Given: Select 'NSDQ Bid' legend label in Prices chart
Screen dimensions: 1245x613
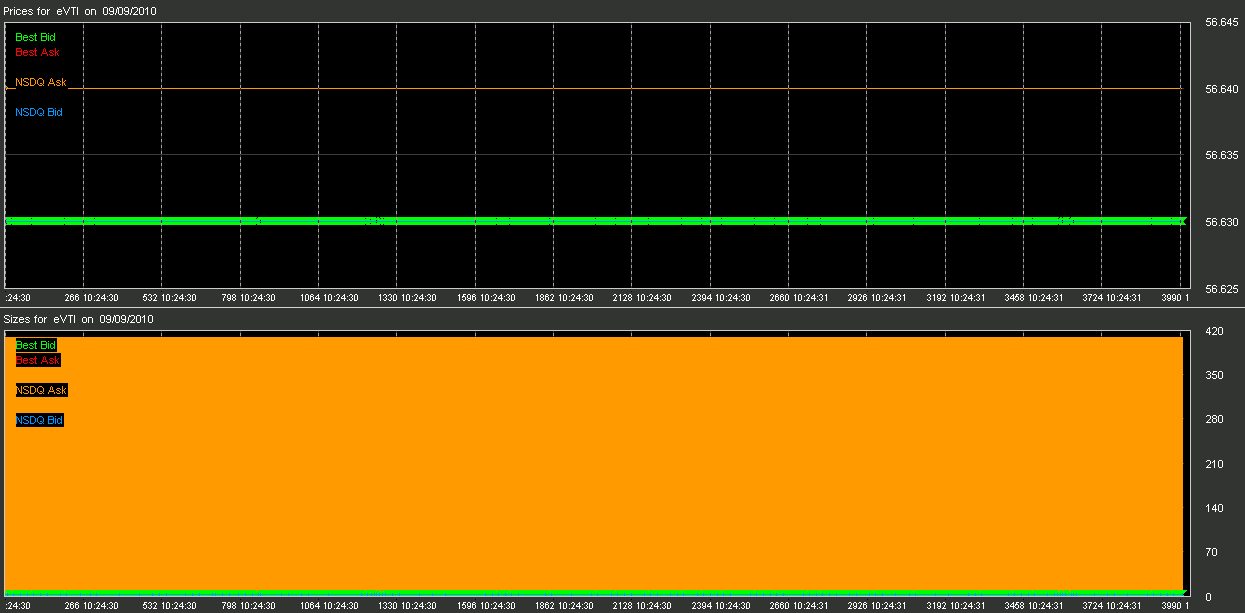Looking at the screenshot, I should 39,112.
